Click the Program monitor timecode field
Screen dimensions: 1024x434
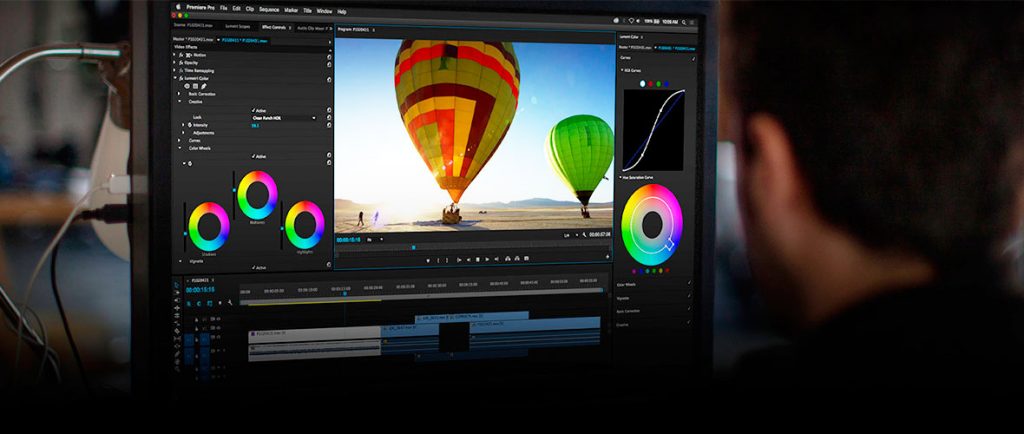click(x=348, y=240)
